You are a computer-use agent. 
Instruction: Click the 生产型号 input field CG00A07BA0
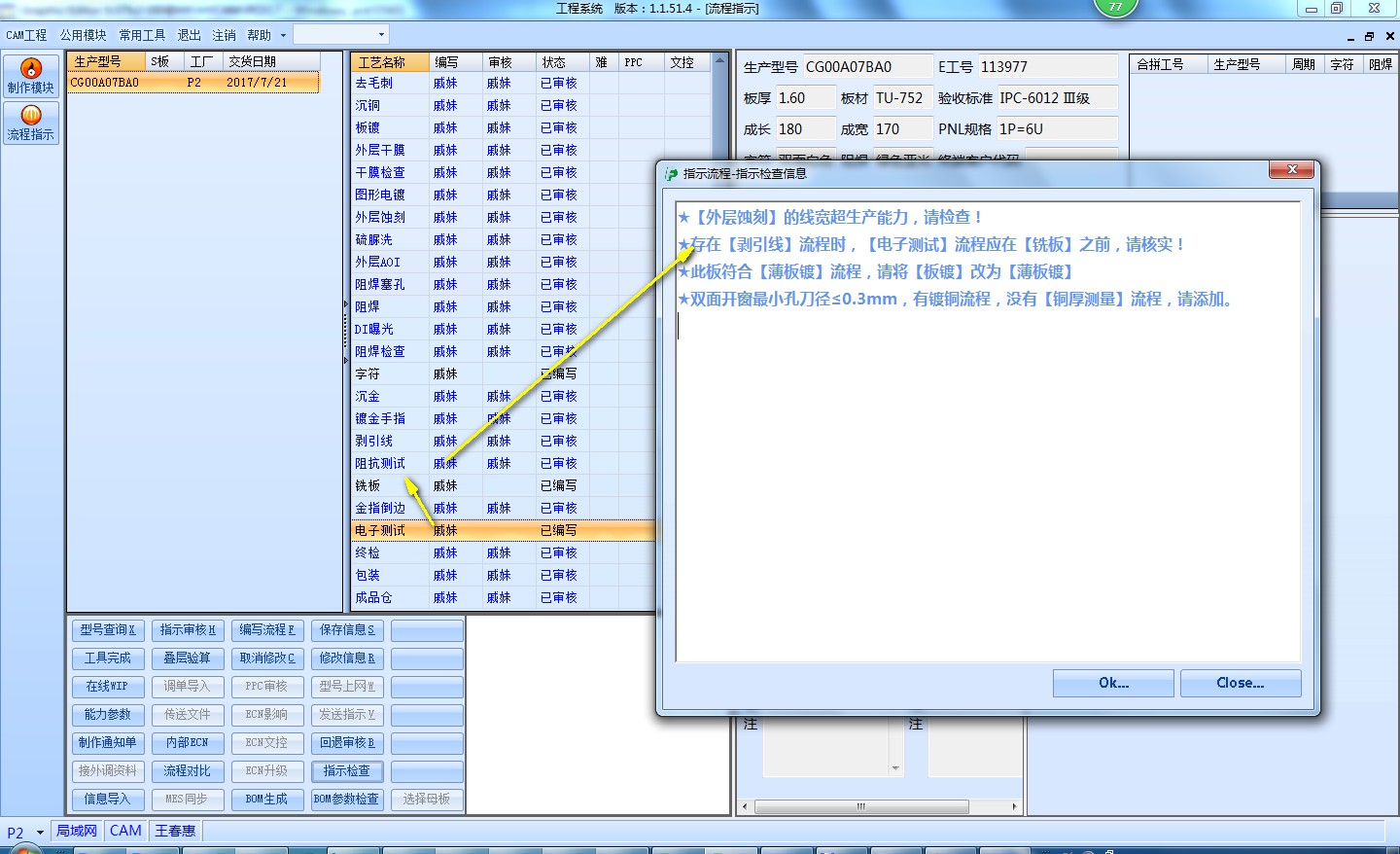867,67
